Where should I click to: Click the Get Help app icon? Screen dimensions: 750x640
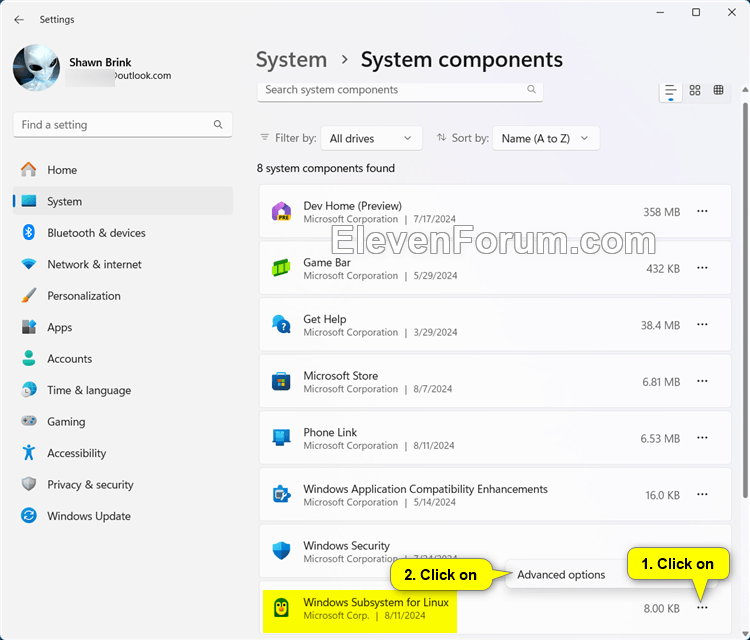(x=281, y=325)
